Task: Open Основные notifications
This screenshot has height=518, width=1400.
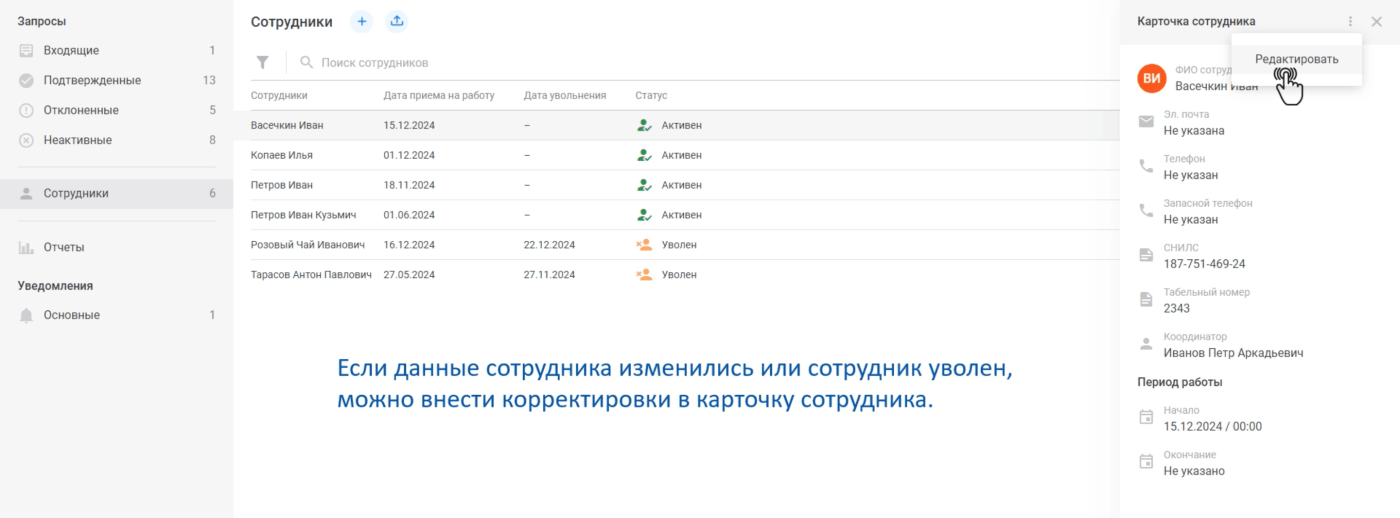Action: pos(71,315)
